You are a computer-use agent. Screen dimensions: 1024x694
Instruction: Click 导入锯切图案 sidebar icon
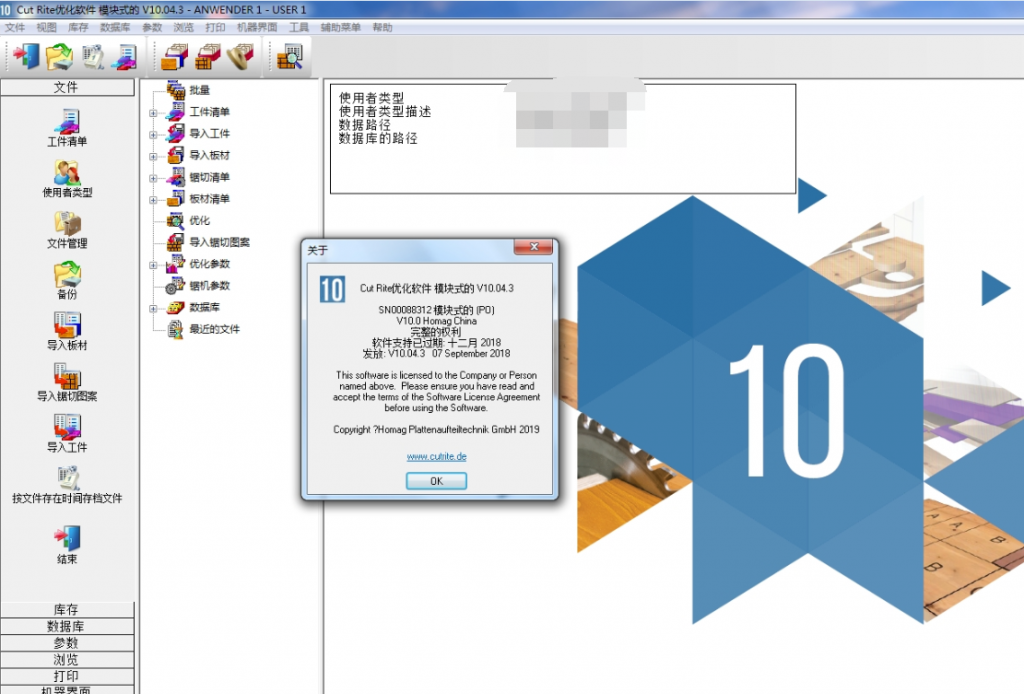[67, 380]
